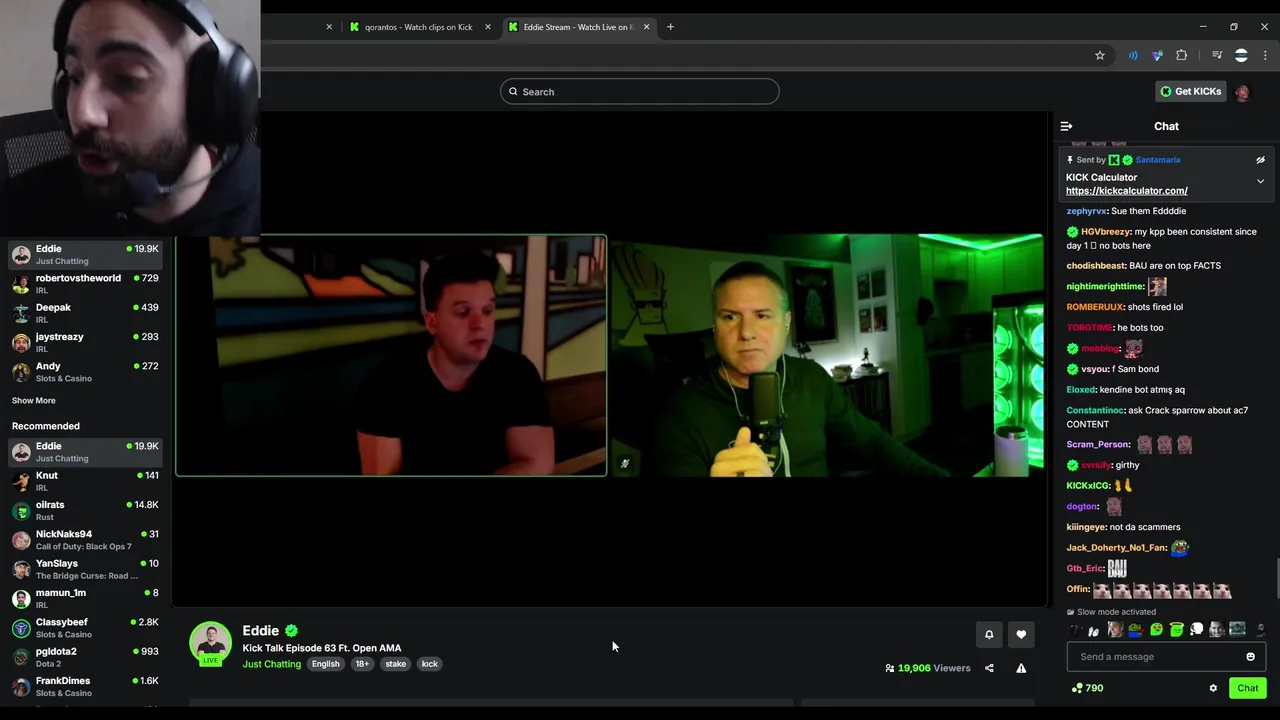Viewport: 1280px width, 720px height.
Task: Open a new browser tab
Action: click(671, 27)
